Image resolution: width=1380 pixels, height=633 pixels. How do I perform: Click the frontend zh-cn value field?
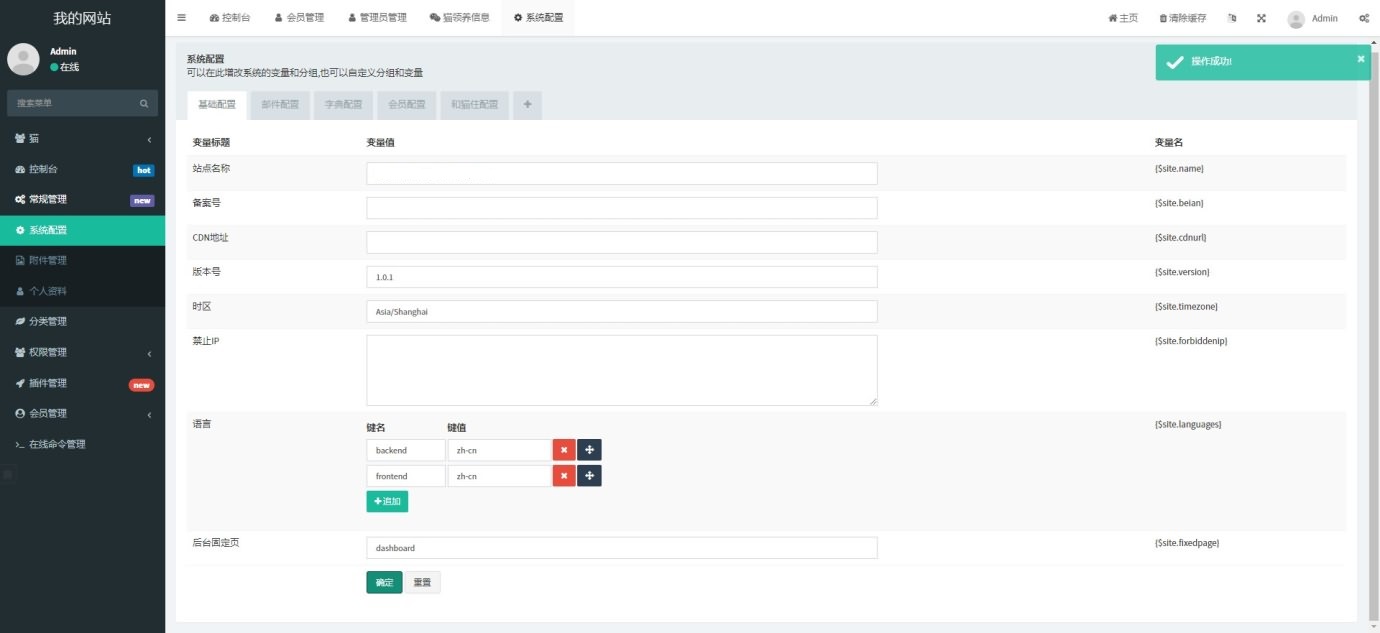pyautogui.click(x=499, y=476)
